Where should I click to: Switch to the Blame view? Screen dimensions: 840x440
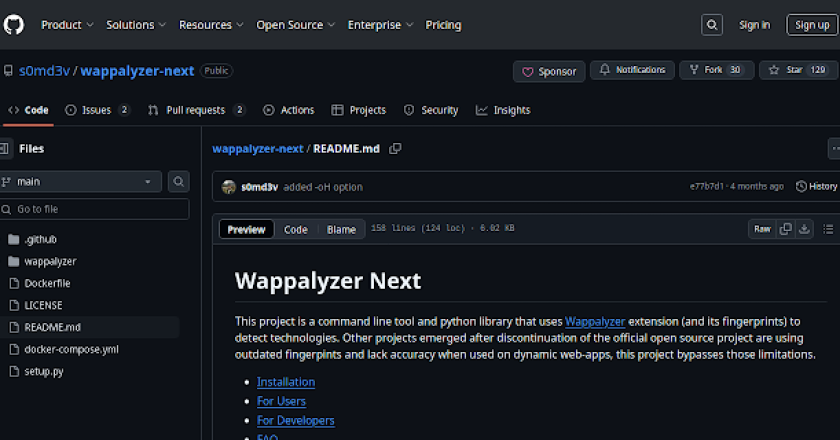341,230
